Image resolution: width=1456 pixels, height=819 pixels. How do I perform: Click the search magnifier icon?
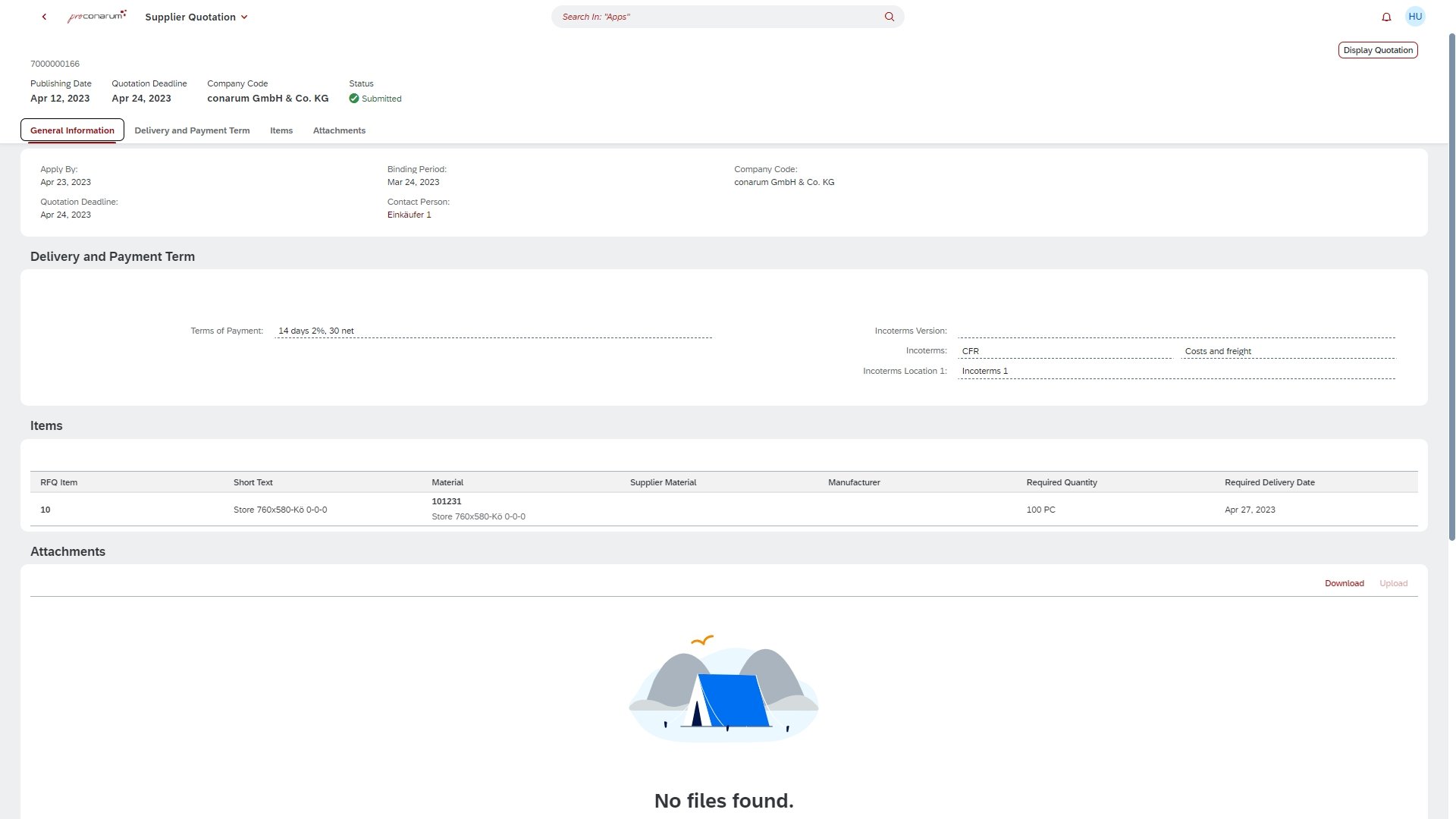pos(889,17)
